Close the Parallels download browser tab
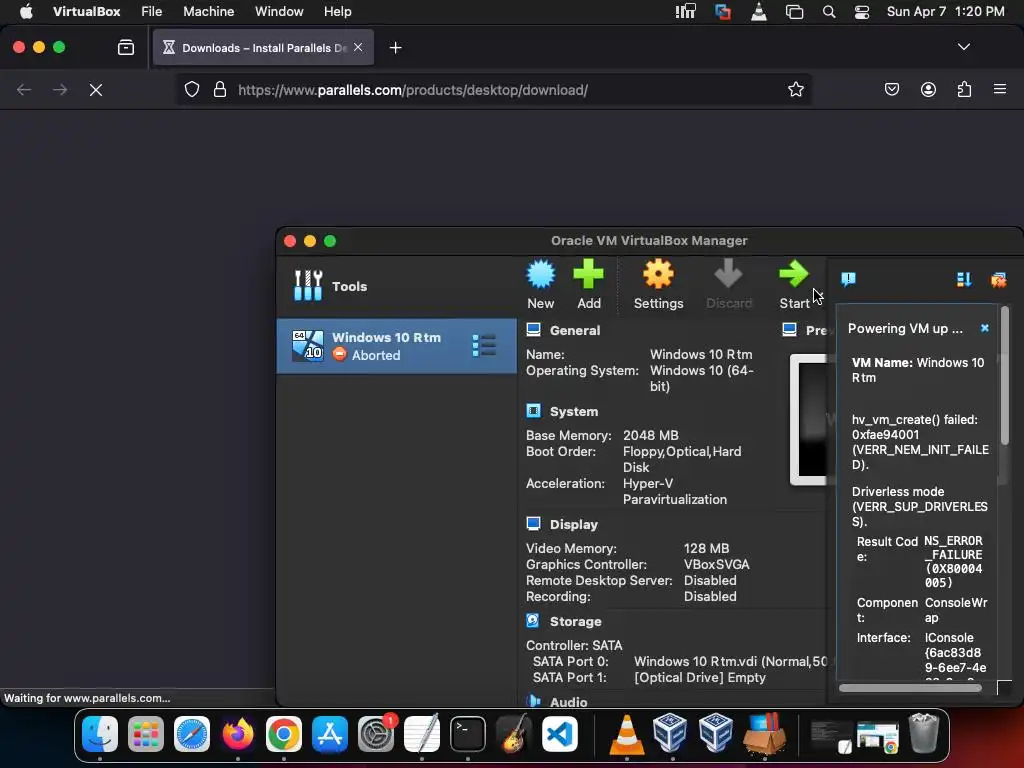This screenshot has width=1024, height=768. pyautogui.click(x=358, y=47)
